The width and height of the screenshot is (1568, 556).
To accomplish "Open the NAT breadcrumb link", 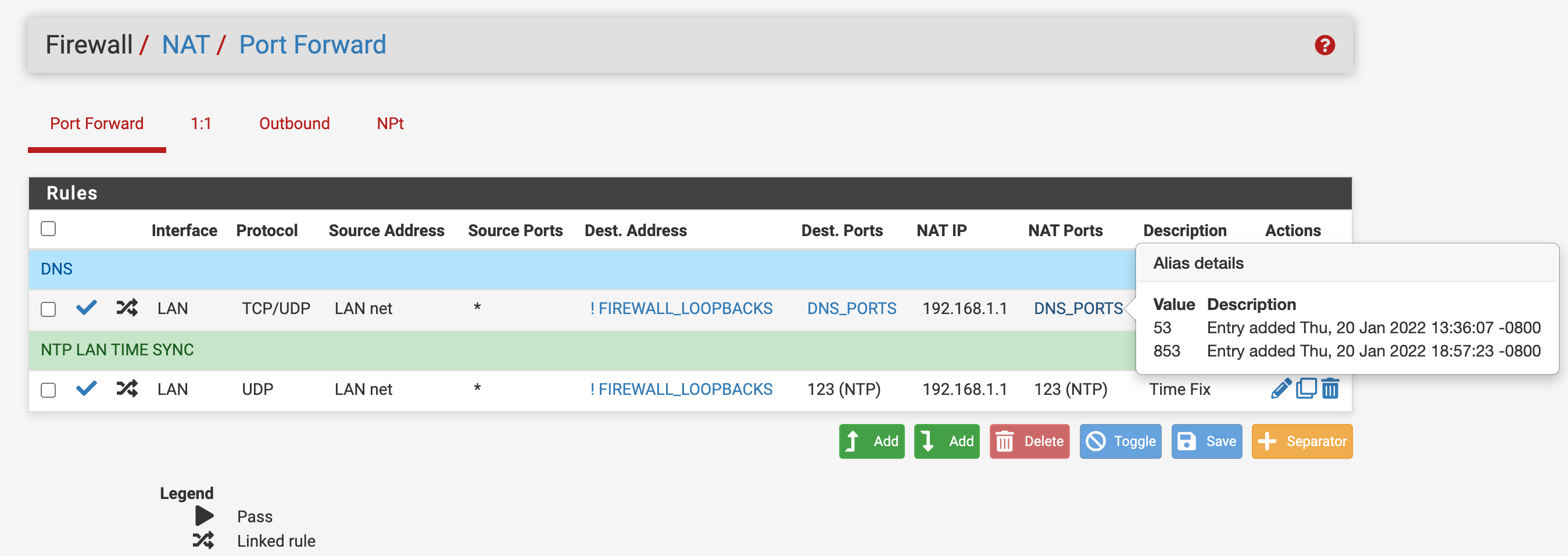I will 185,44.
